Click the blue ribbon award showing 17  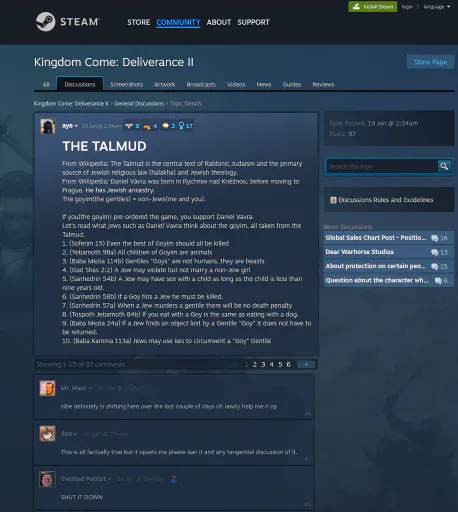(x=181, y=126)
